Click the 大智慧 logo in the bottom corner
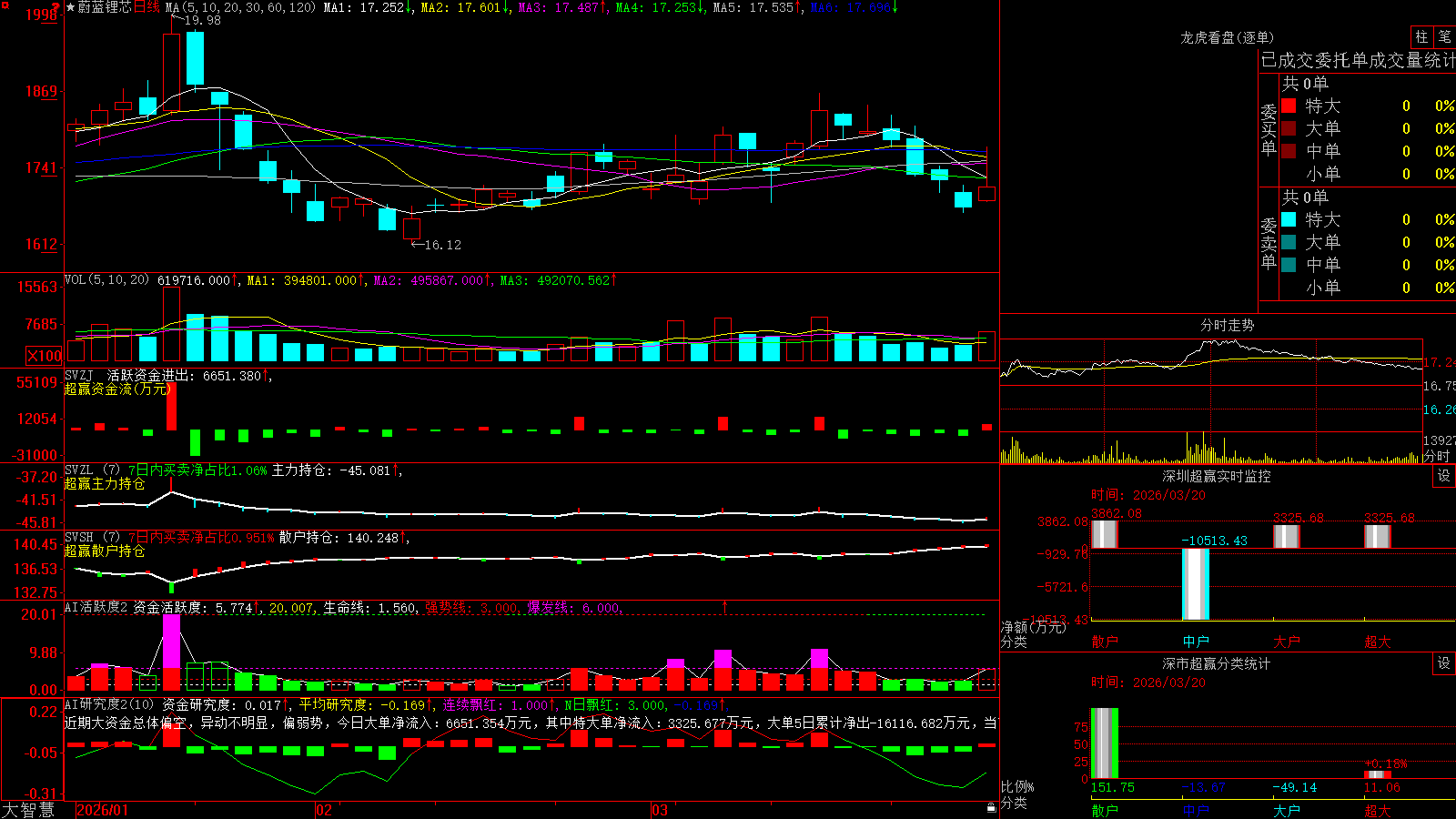 pyautogui.click(x=28, y=809)
